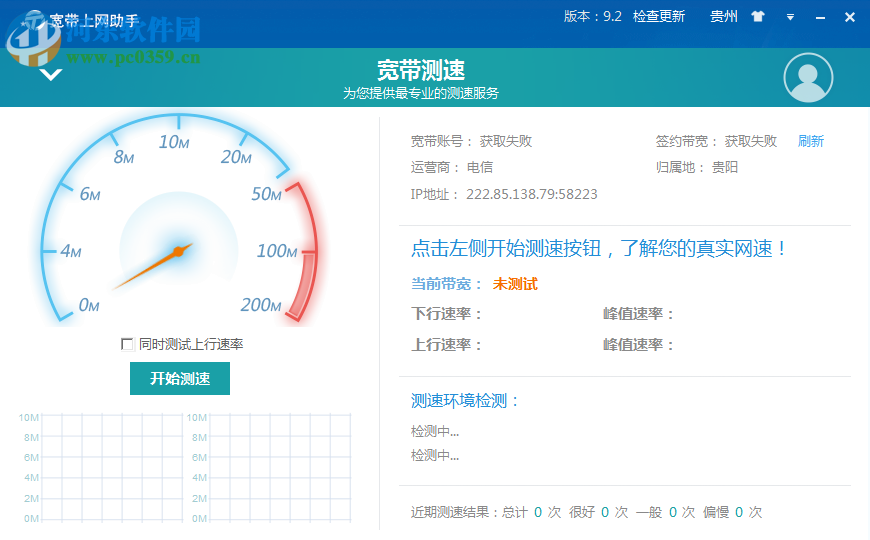Click the 上行速率 label

[446, 345]
